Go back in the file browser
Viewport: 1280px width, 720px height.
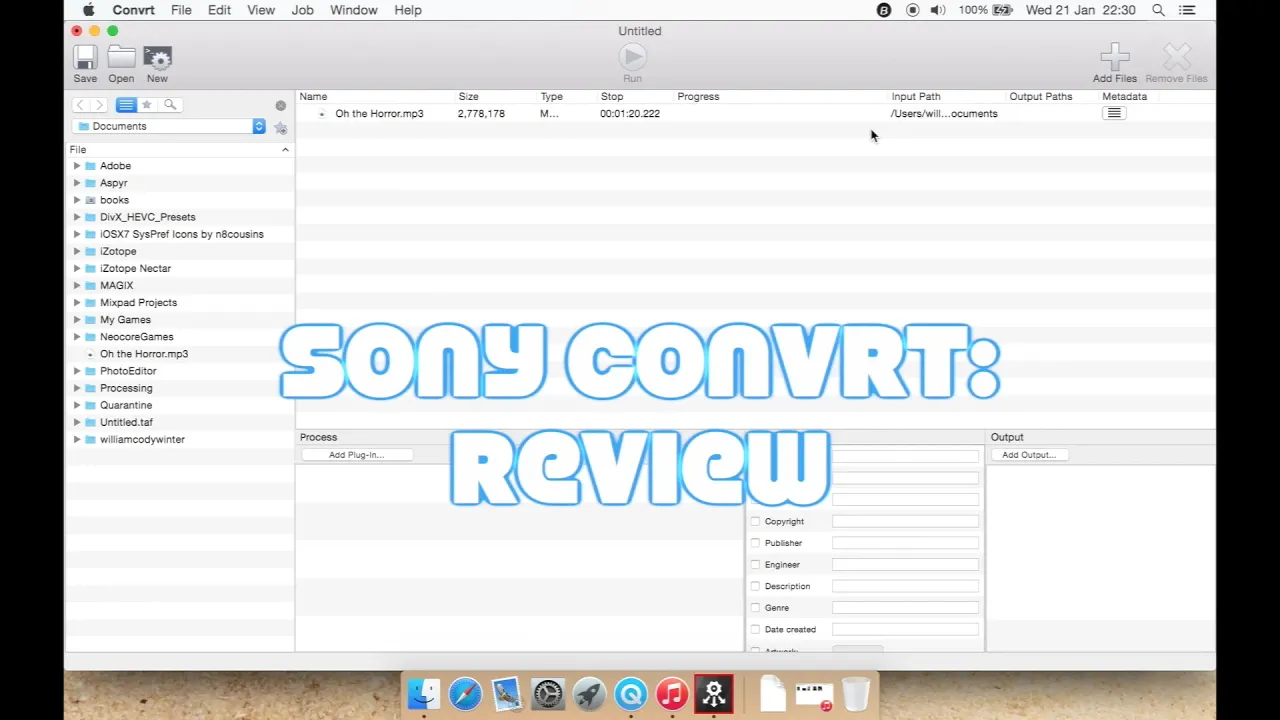coord(80,105)
